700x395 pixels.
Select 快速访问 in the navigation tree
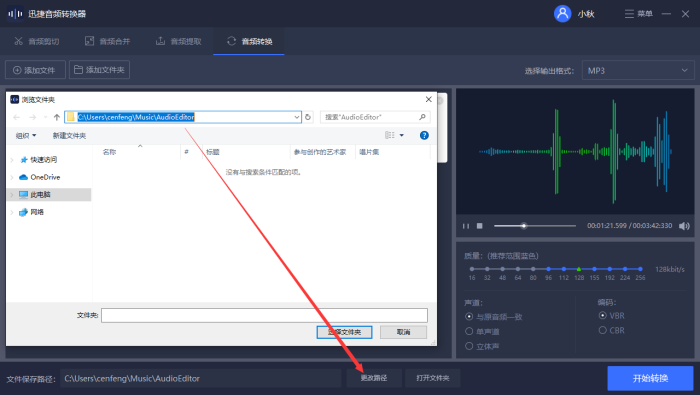(x=43, y=159)
